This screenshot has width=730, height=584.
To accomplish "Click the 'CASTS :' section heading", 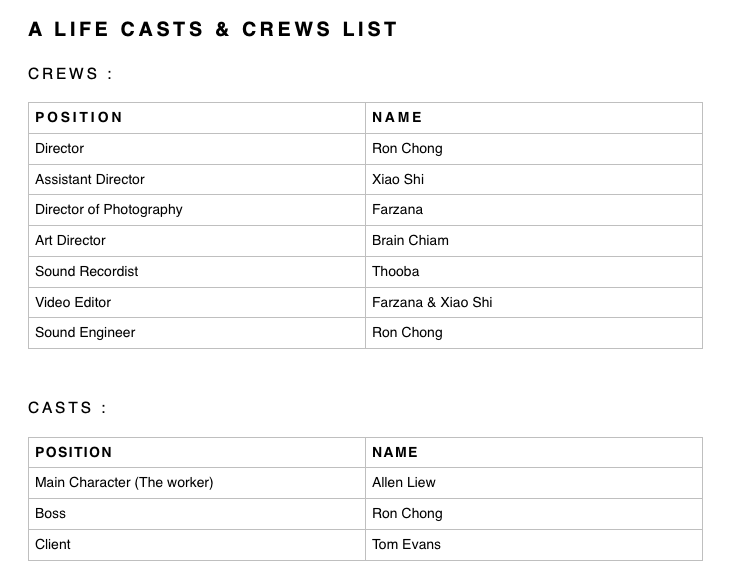I will pyautogui.click(x=67, y=408).
